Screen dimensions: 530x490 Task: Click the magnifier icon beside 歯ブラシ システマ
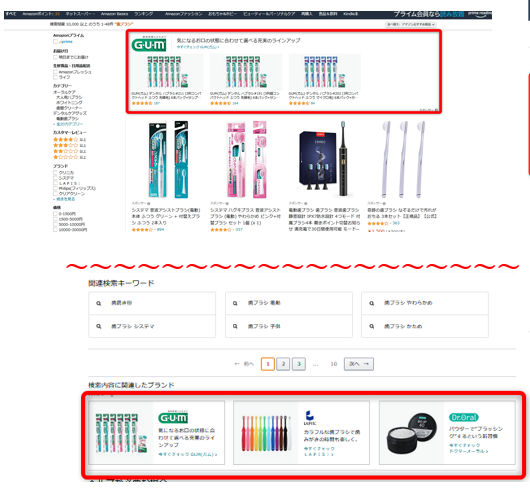coord(99,326)
